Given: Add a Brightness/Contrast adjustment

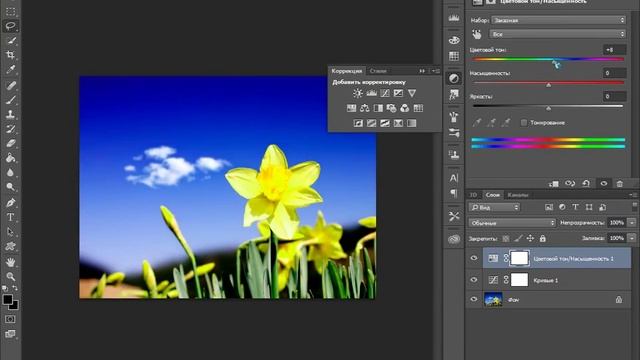Looking at the screenshot, I should tap(358, 93).
